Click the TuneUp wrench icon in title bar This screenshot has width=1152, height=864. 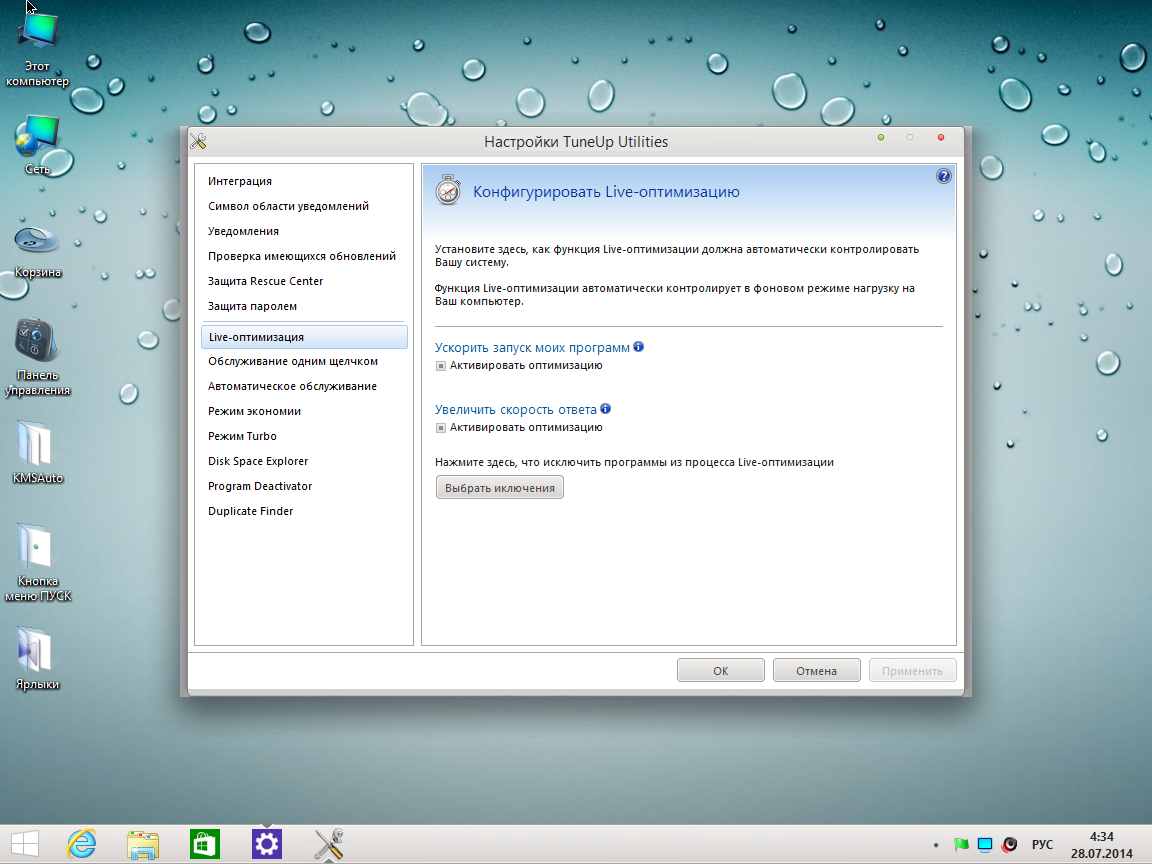click(198, 141)
